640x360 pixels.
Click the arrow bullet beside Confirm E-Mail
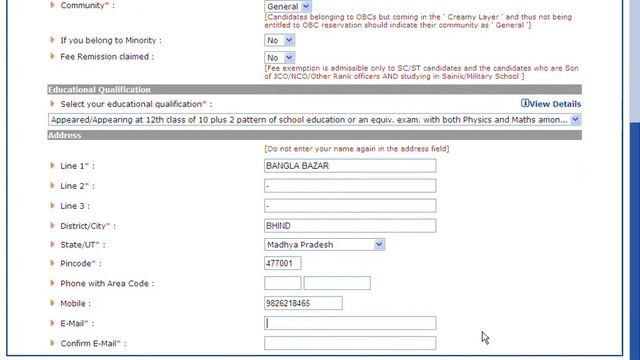pos(52,343)
